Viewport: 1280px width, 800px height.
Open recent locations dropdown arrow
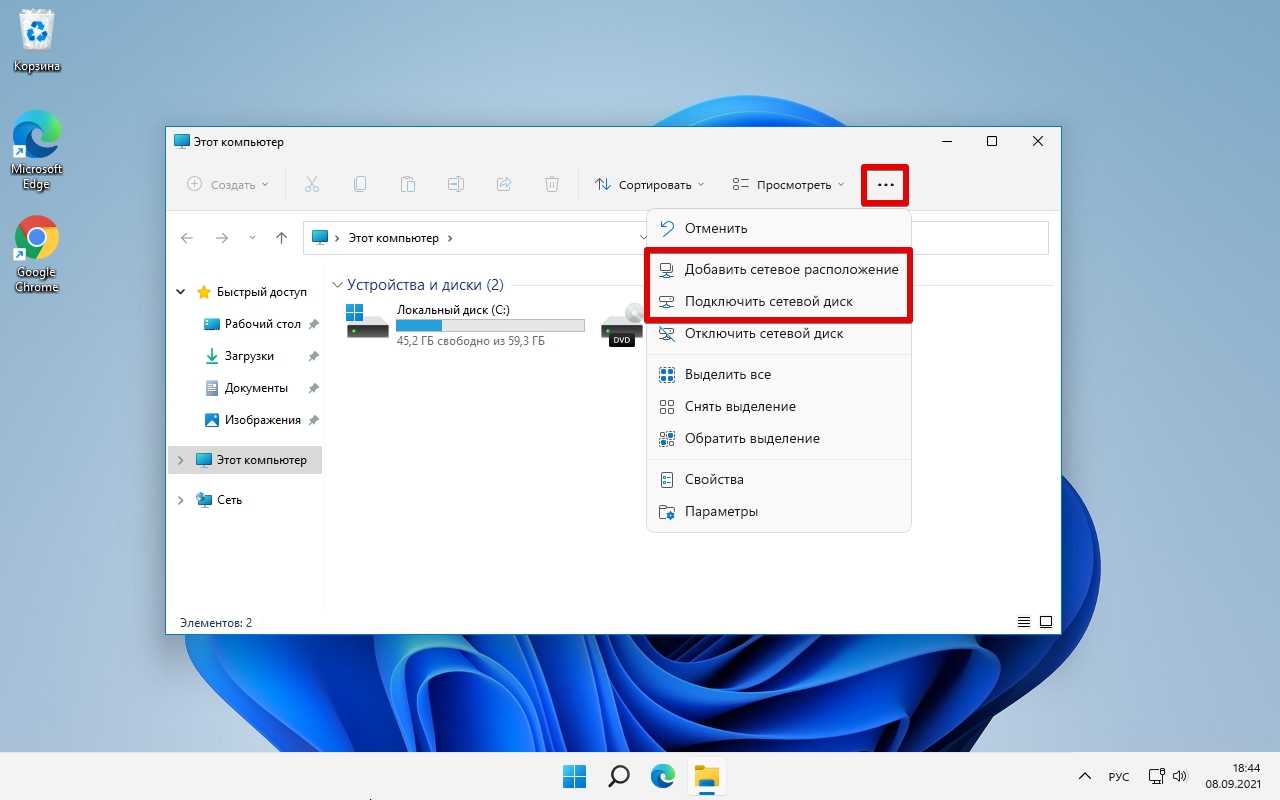[252, 238]
